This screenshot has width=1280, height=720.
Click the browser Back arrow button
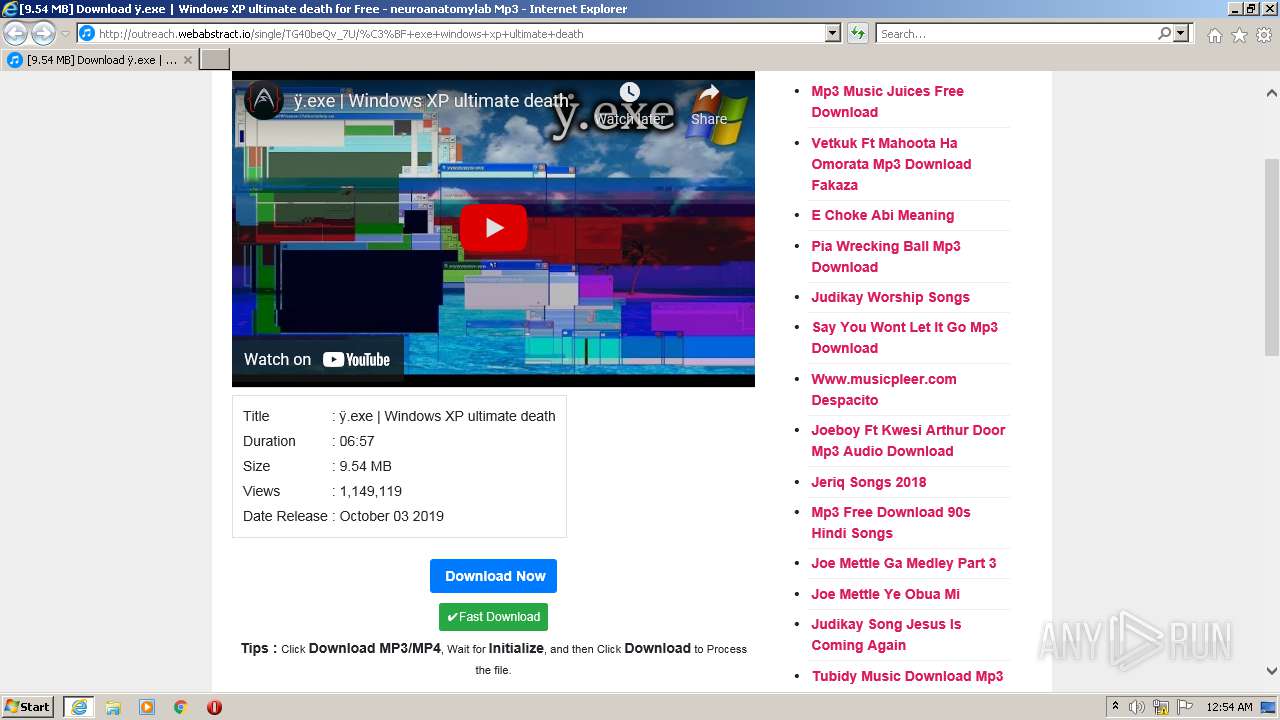point(16,33)
